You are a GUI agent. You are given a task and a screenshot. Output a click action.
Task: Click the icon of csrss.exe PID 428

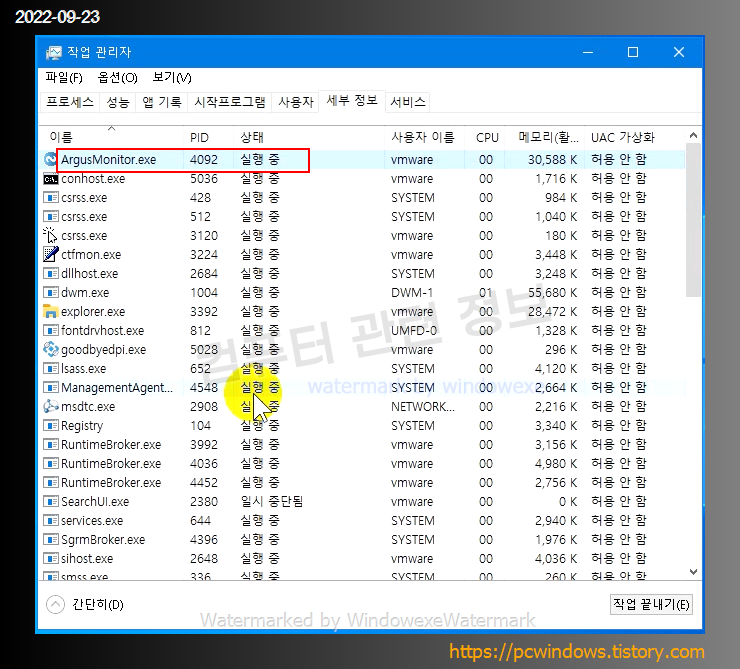[x=50, y=198]
